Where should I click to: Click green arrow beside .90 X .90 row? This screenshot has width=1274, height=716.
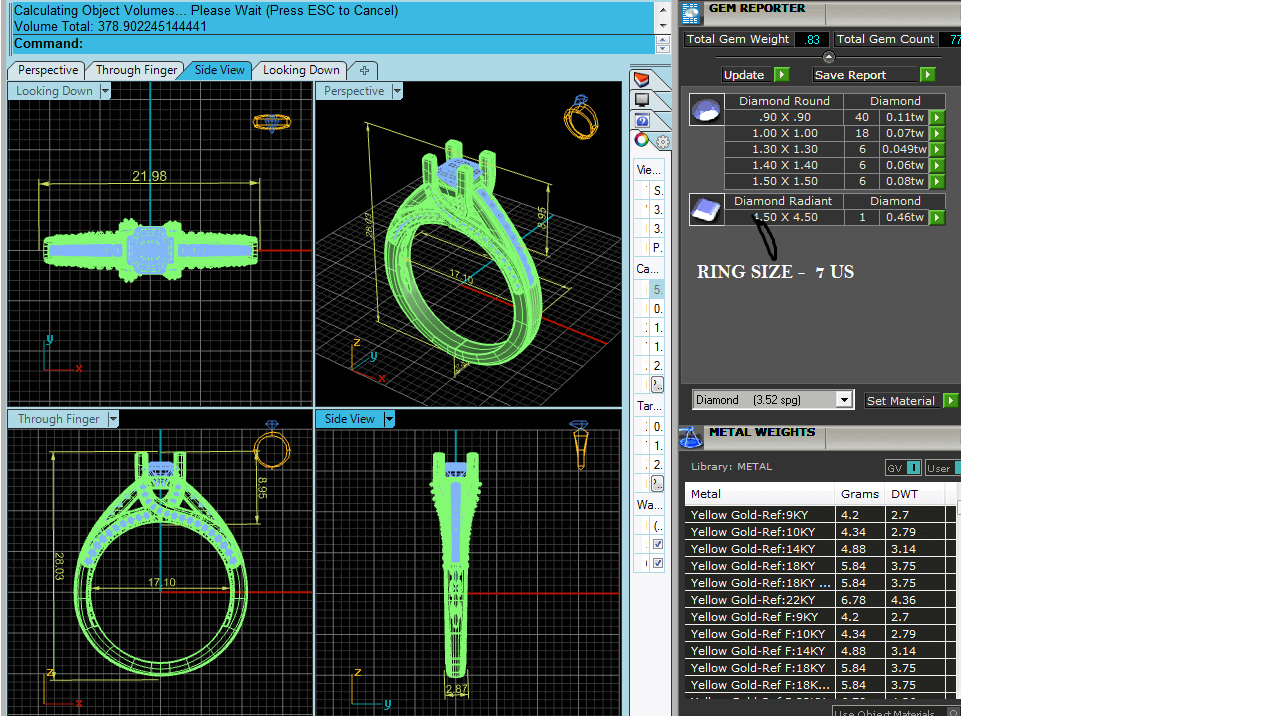point(937,117)
